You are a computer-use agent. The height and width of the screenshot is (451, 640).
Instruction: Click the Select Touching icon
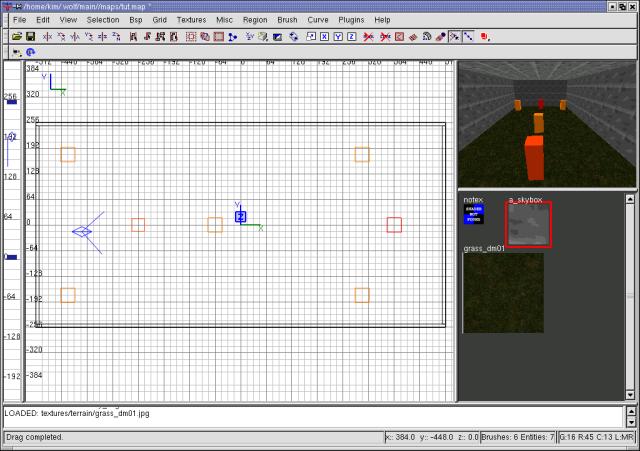coord(147,37)
